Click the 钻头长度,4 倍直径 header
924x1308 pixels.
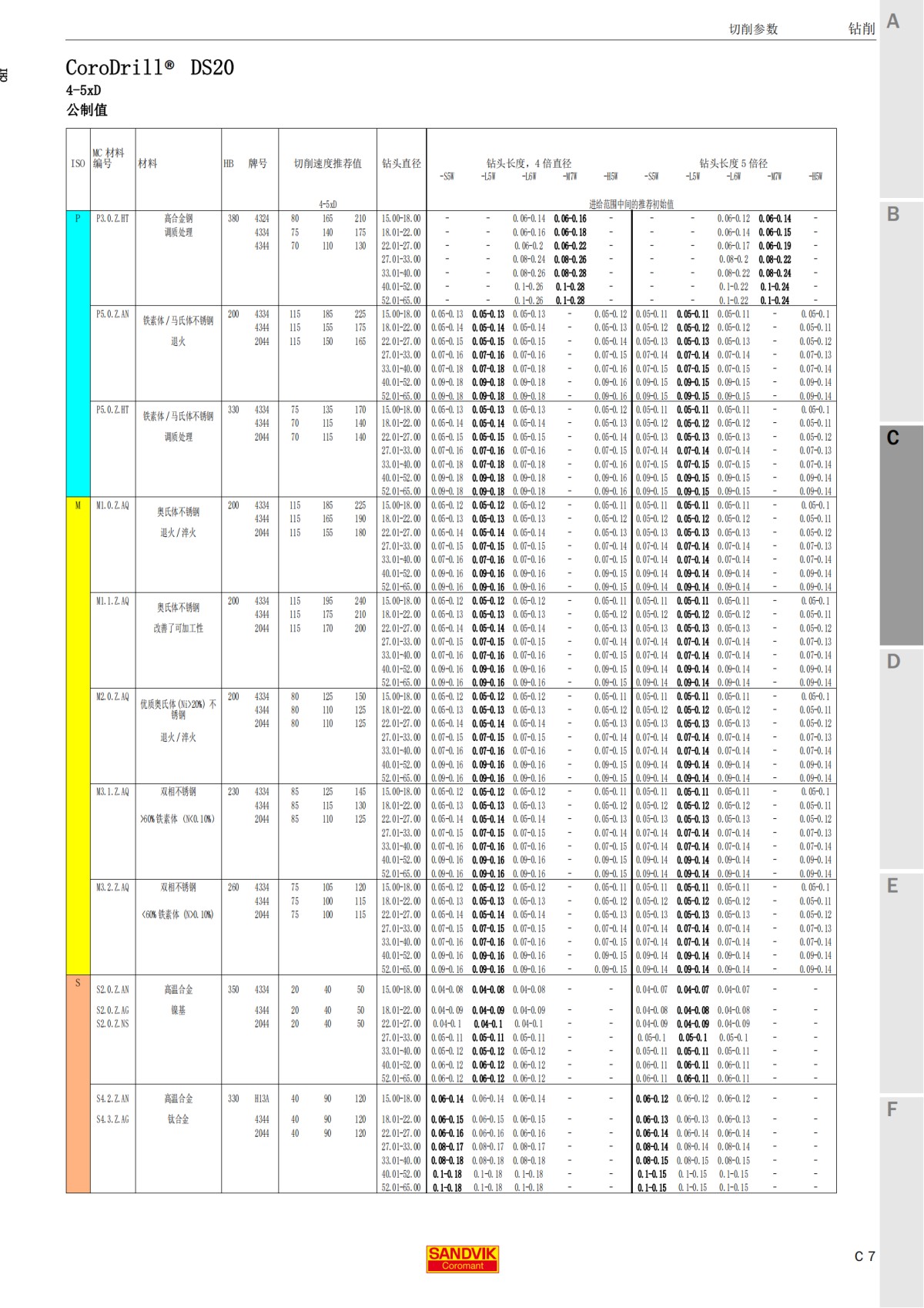529,163
